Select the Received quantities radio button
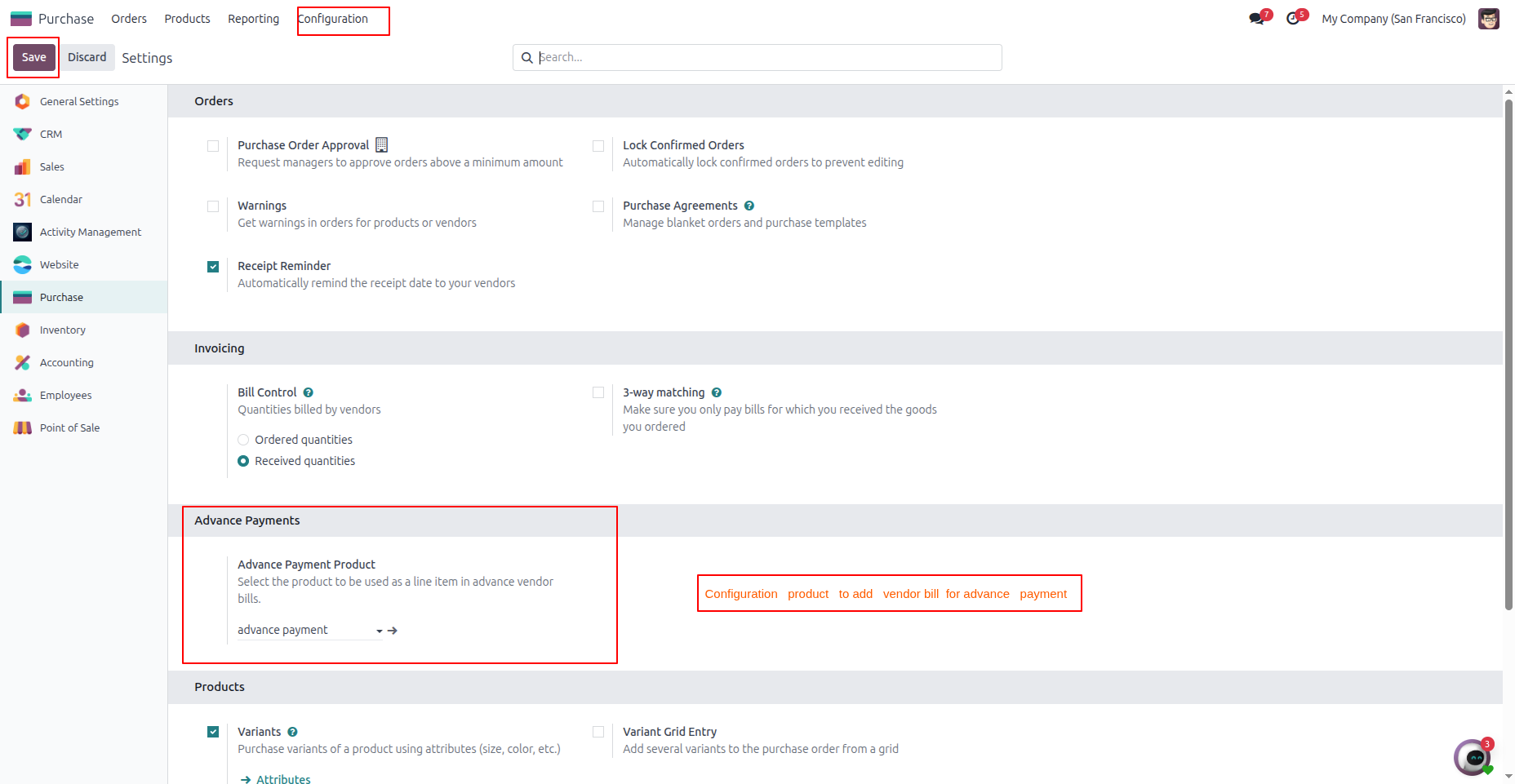Screen dimensions: 1515x784 (243, 461)
